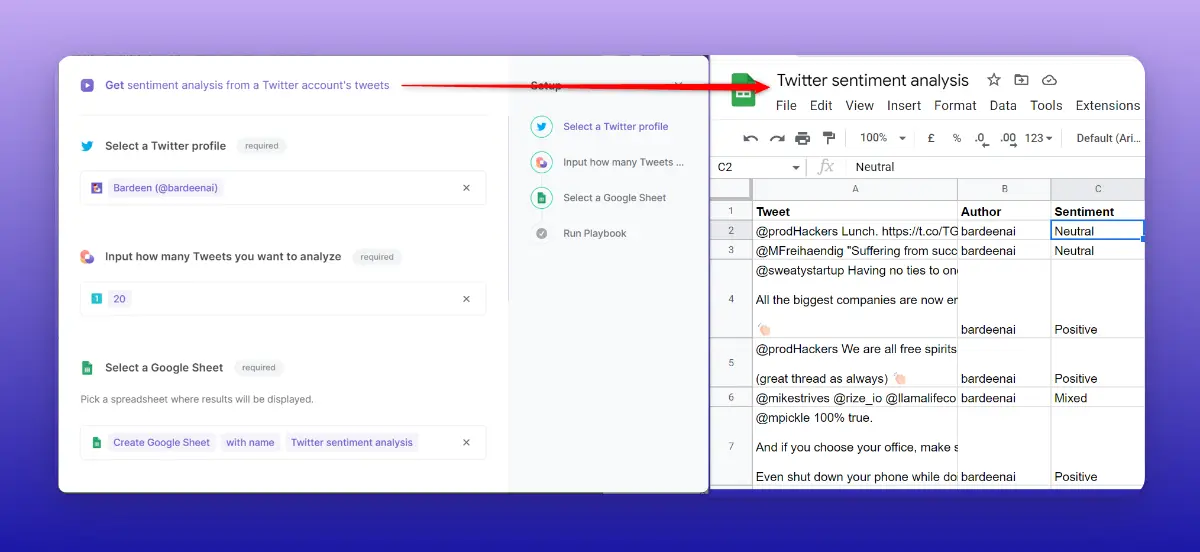Select row 4 header
This screenshot has width=1200, height=552.
click(x=731, y=299)
